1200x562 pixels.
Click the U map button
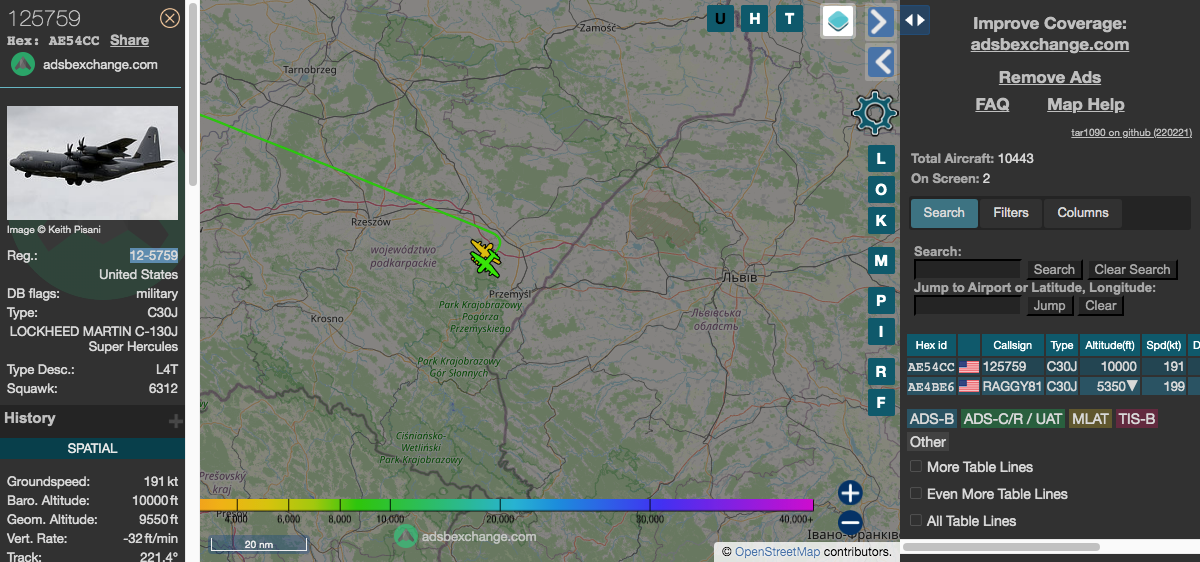(x=721, y=19)
